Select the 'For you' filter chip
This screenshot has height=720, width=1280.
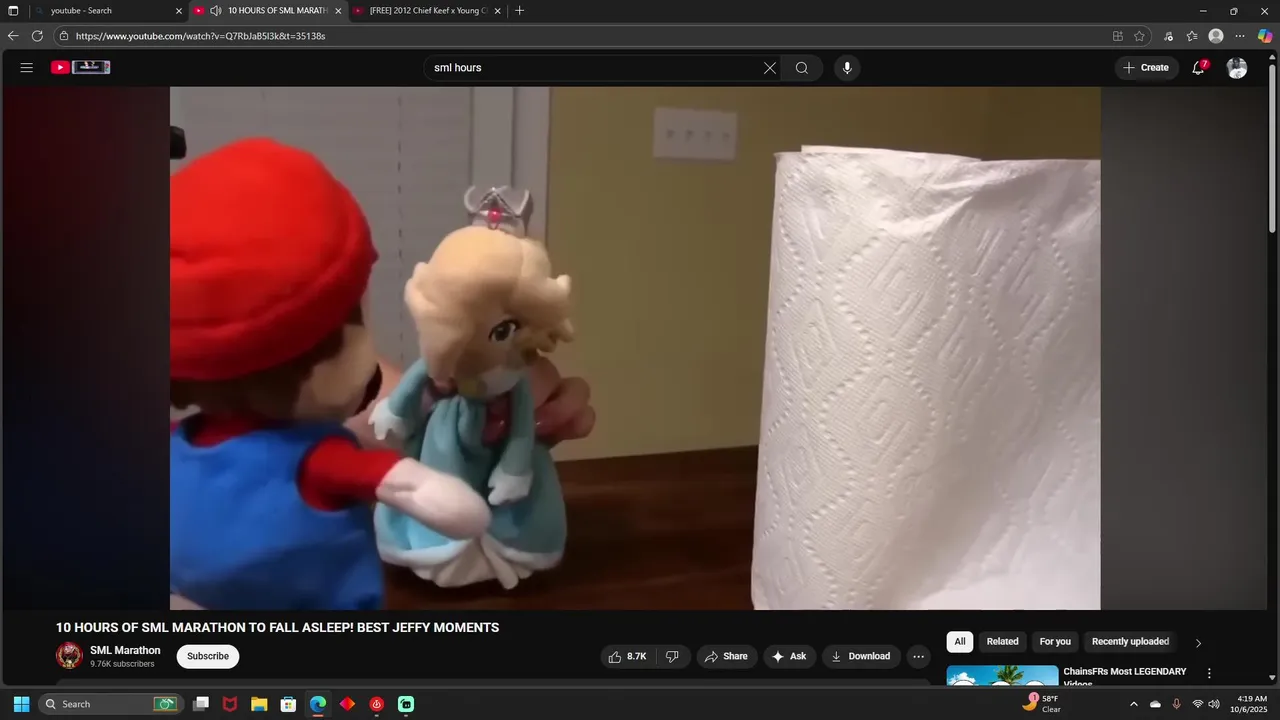coord(1055,642)
